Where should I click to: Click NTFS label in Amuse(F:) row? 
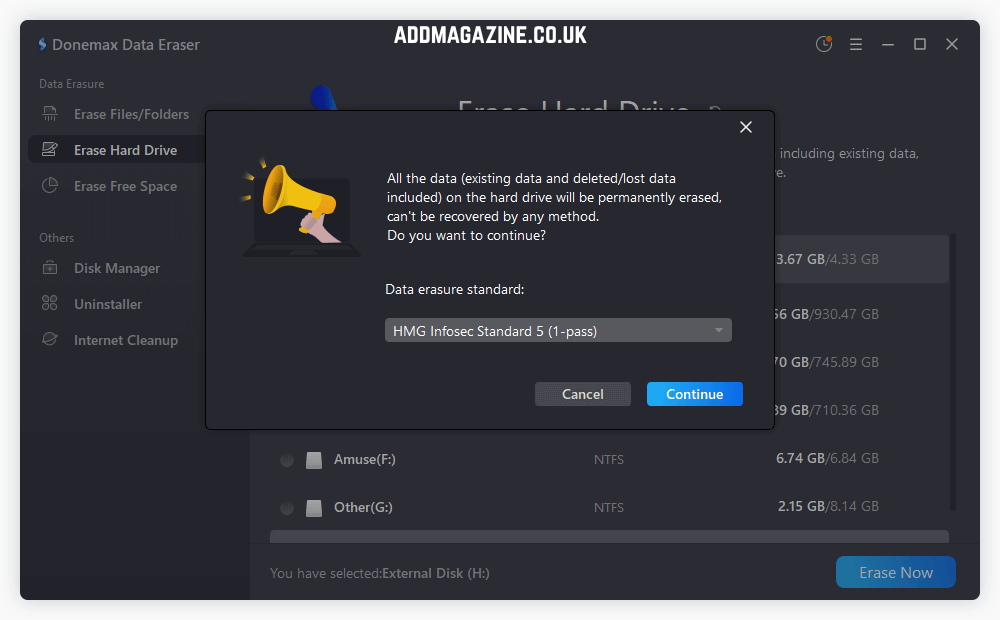pyautogui.click(x=609, y=459)
